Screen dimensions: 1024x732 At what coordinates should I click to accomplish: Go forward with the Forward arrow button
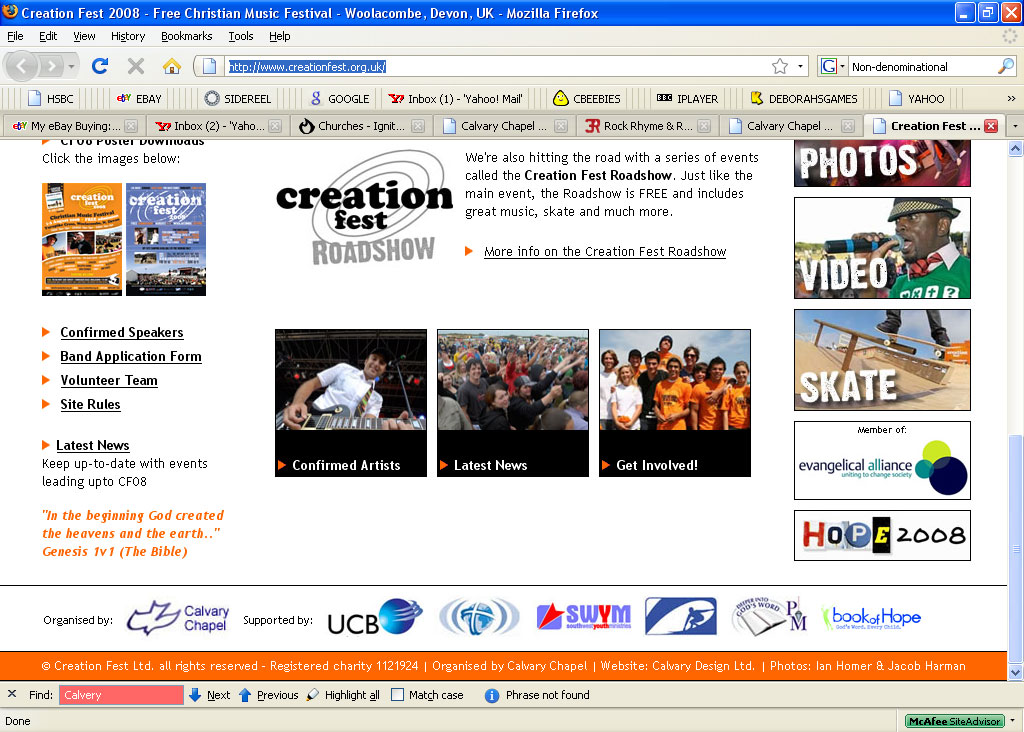tap(51, 66)
